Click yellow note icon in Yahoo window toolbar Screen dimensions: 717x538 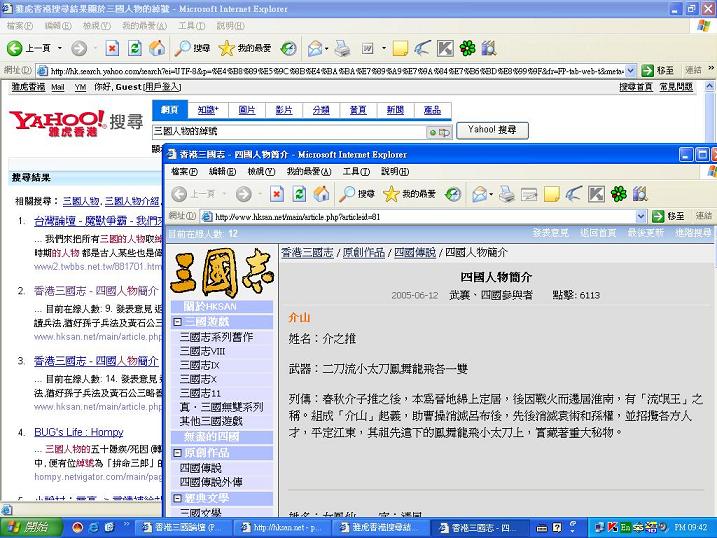click(x=400, y=48)
